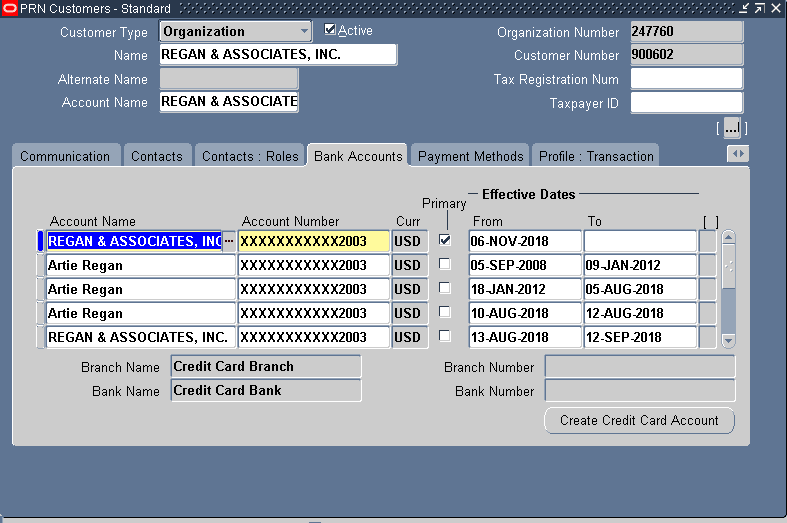The width and height of the screenshot is (787, 523).
Task: Maximize the PRN Customers window
Action: coord(760,8)
